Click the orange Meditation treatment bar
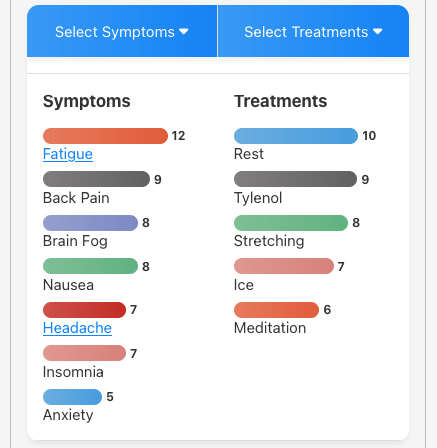 tap(276, 310)
